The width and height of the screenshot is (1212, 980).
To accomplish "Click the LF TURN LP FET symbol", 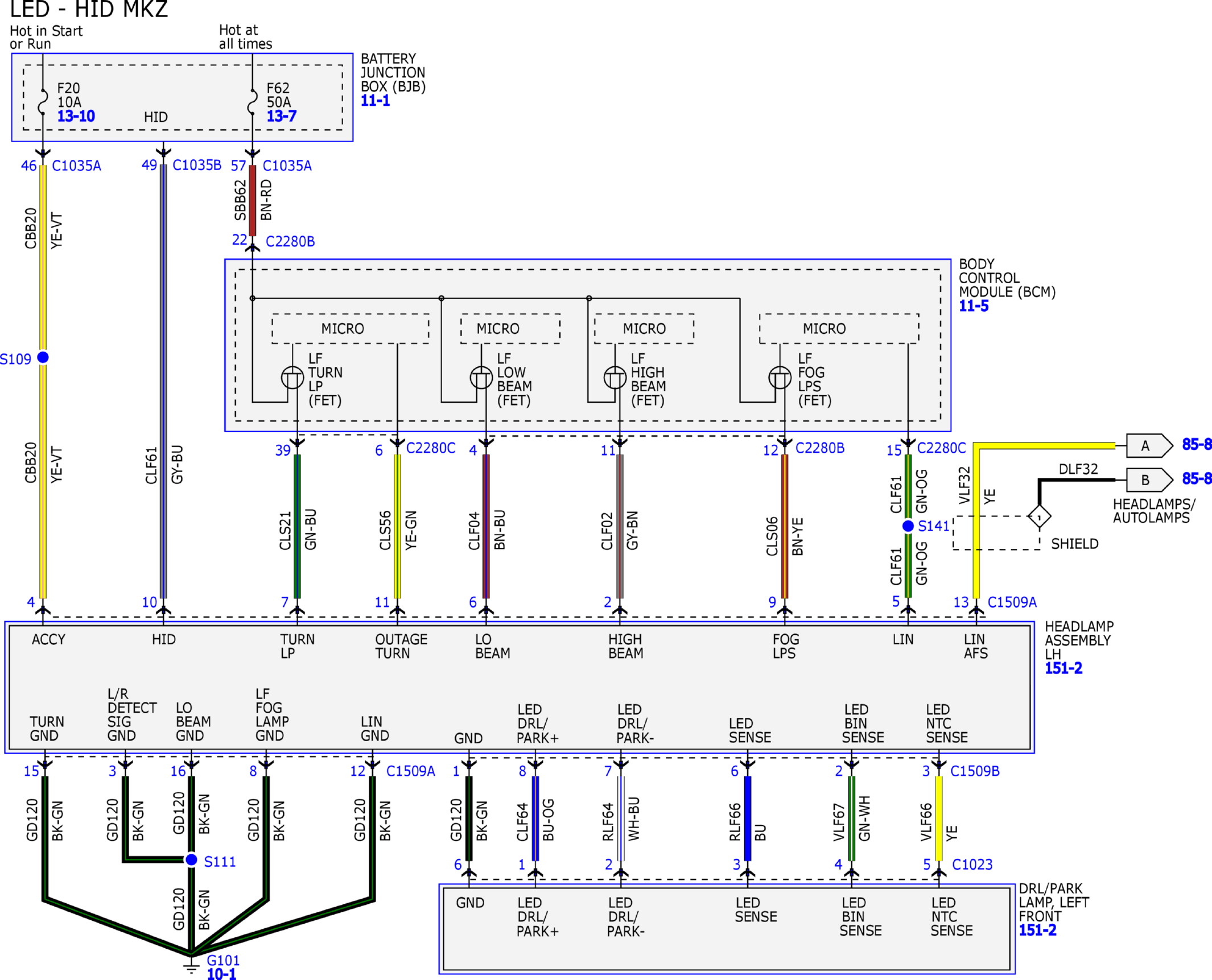I will 292,378.
